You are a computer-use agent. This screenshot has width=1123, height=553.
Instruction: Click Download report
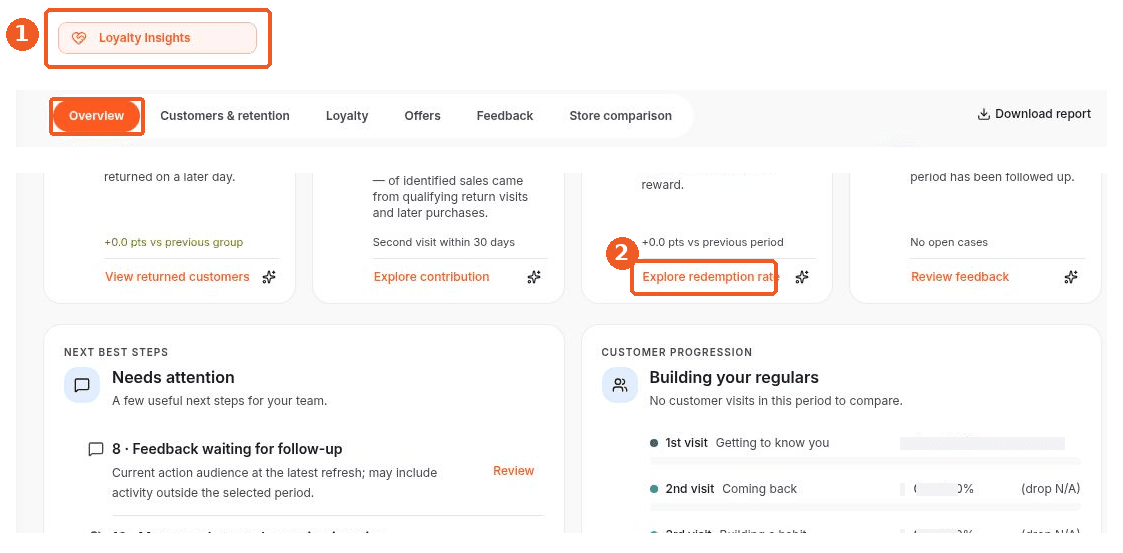(x=1034, y=114)
